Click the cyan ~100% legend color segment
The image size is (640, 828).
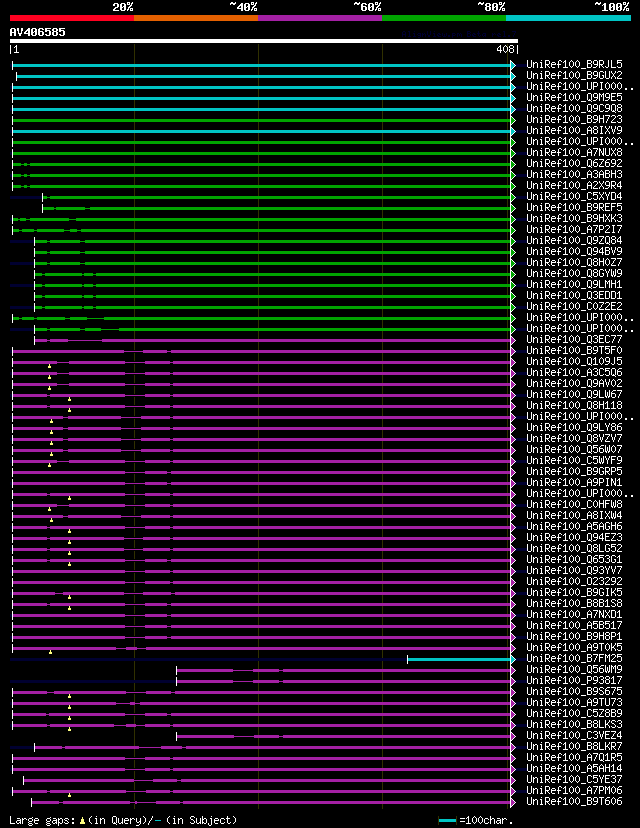[568, 18]
